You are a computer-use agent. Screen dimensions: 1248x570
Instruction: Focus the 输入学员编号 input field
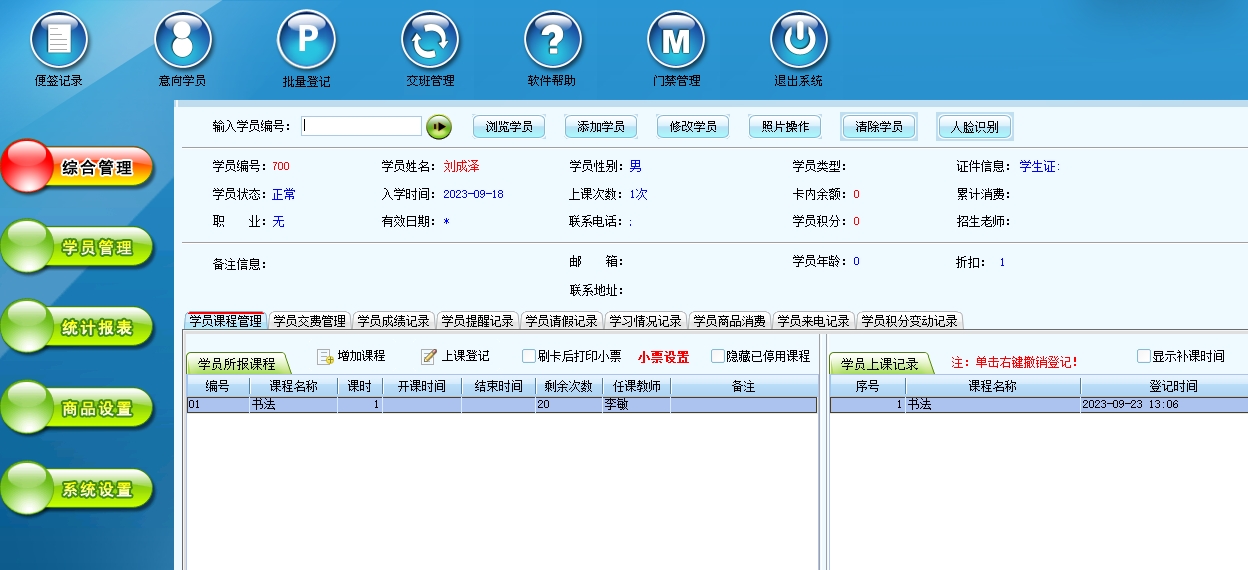tap(361, 126)
